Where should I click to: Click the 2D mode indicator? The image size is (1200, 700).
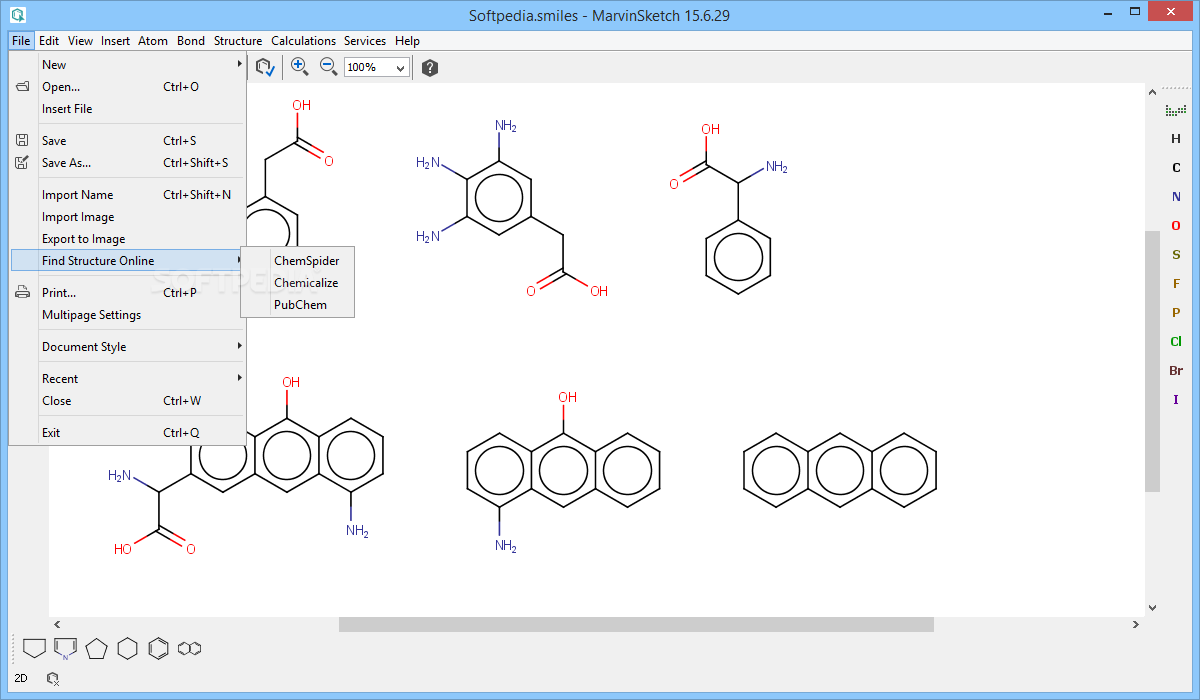pos(21,678)
